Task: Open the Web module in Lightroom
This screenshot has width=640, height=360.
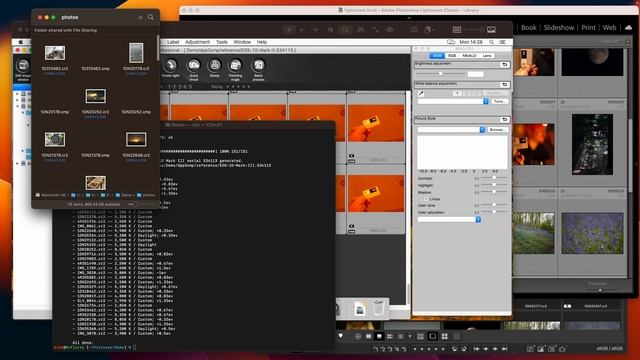Action: point(609,27)
